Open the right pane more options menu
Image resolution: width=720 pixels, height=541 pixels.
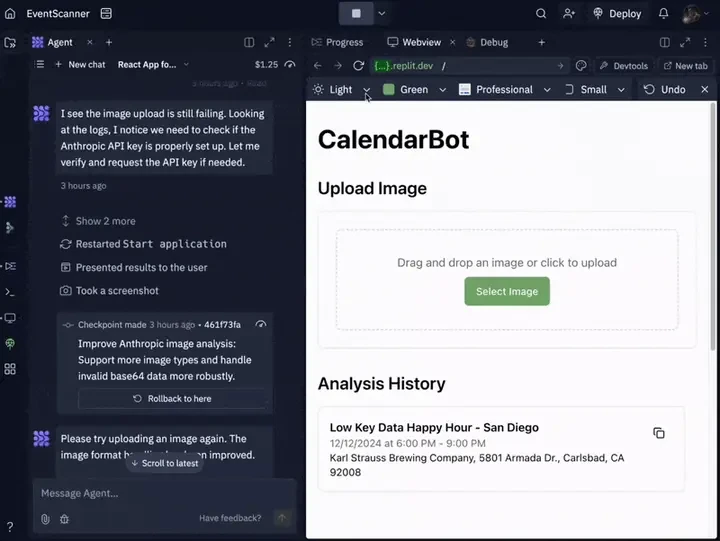click(705, 42)
